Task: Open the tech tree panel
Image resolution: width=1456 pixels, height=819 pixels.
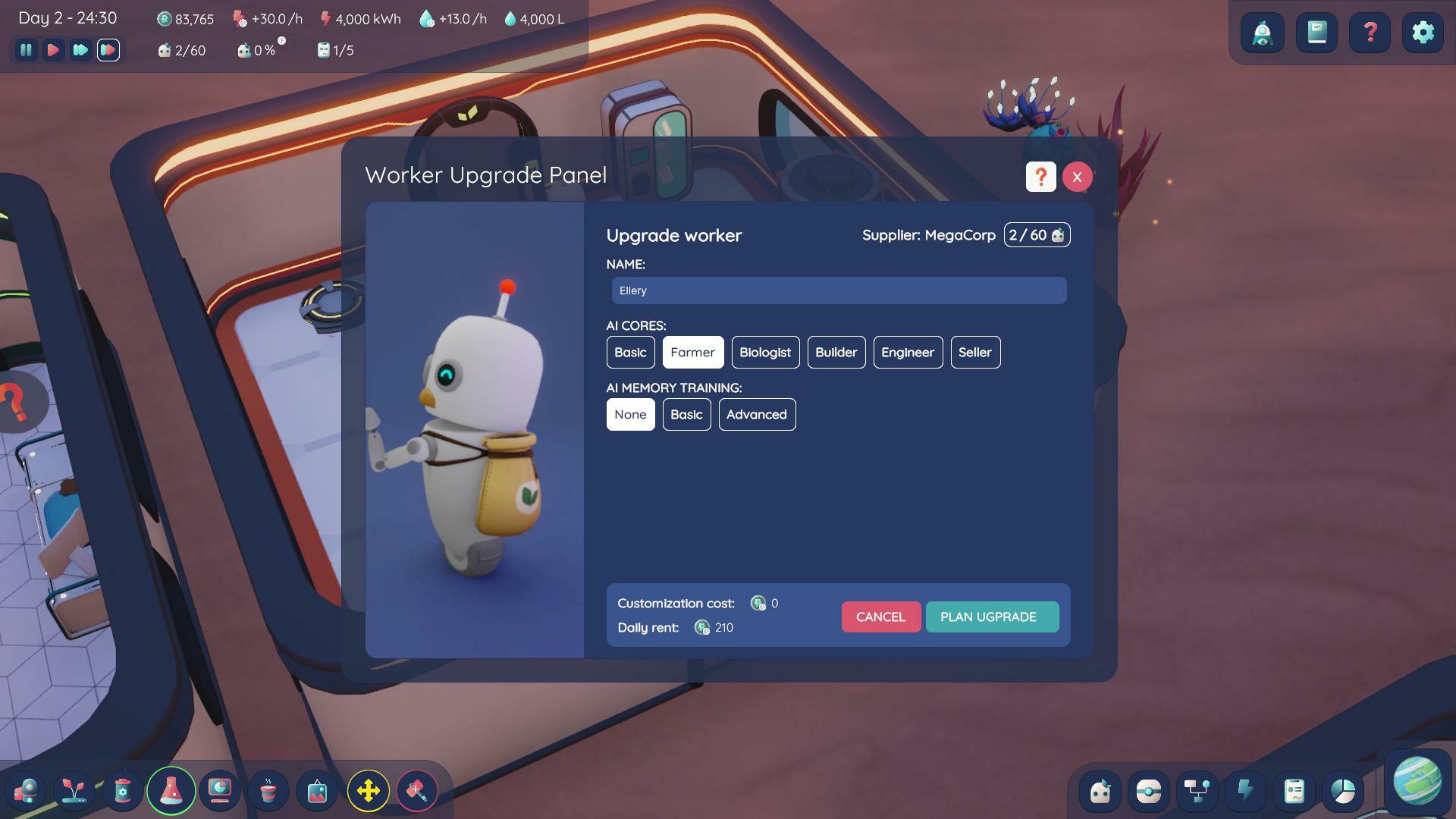Action: click(1196, 791)
